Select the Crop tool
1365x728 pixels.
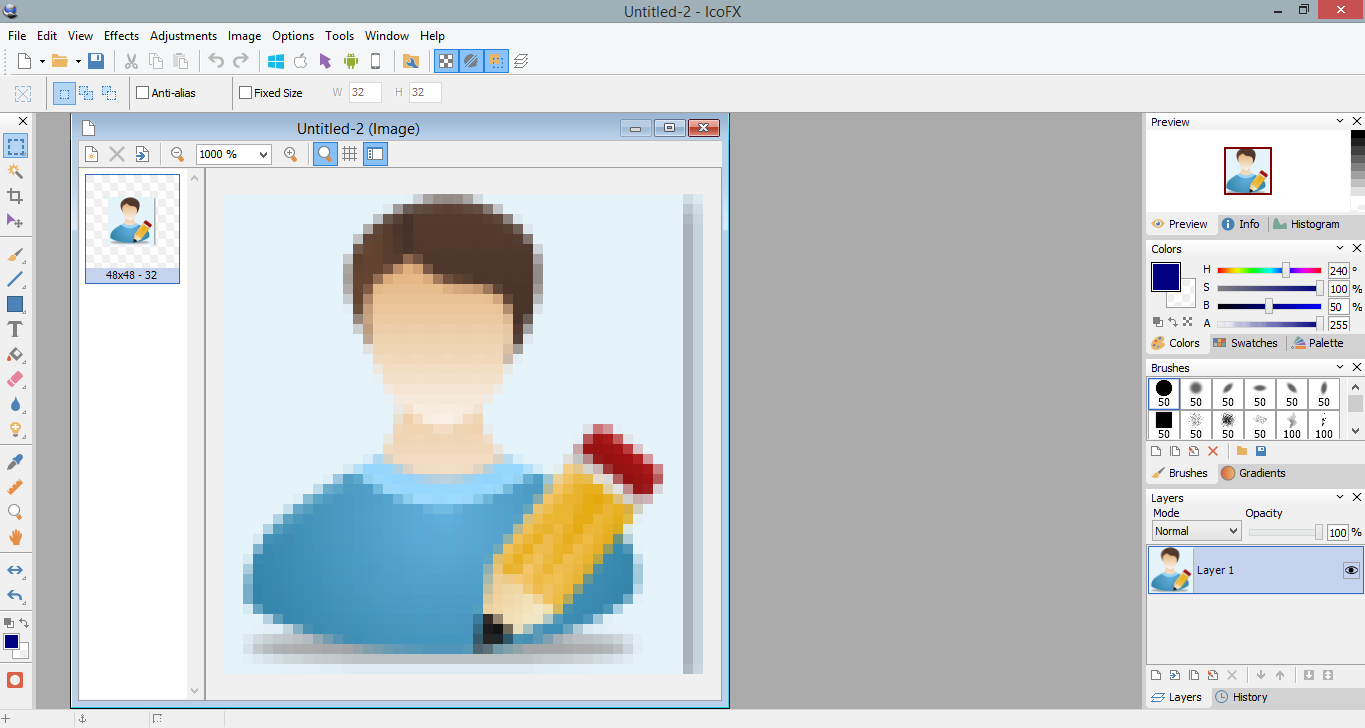[15, 196]
